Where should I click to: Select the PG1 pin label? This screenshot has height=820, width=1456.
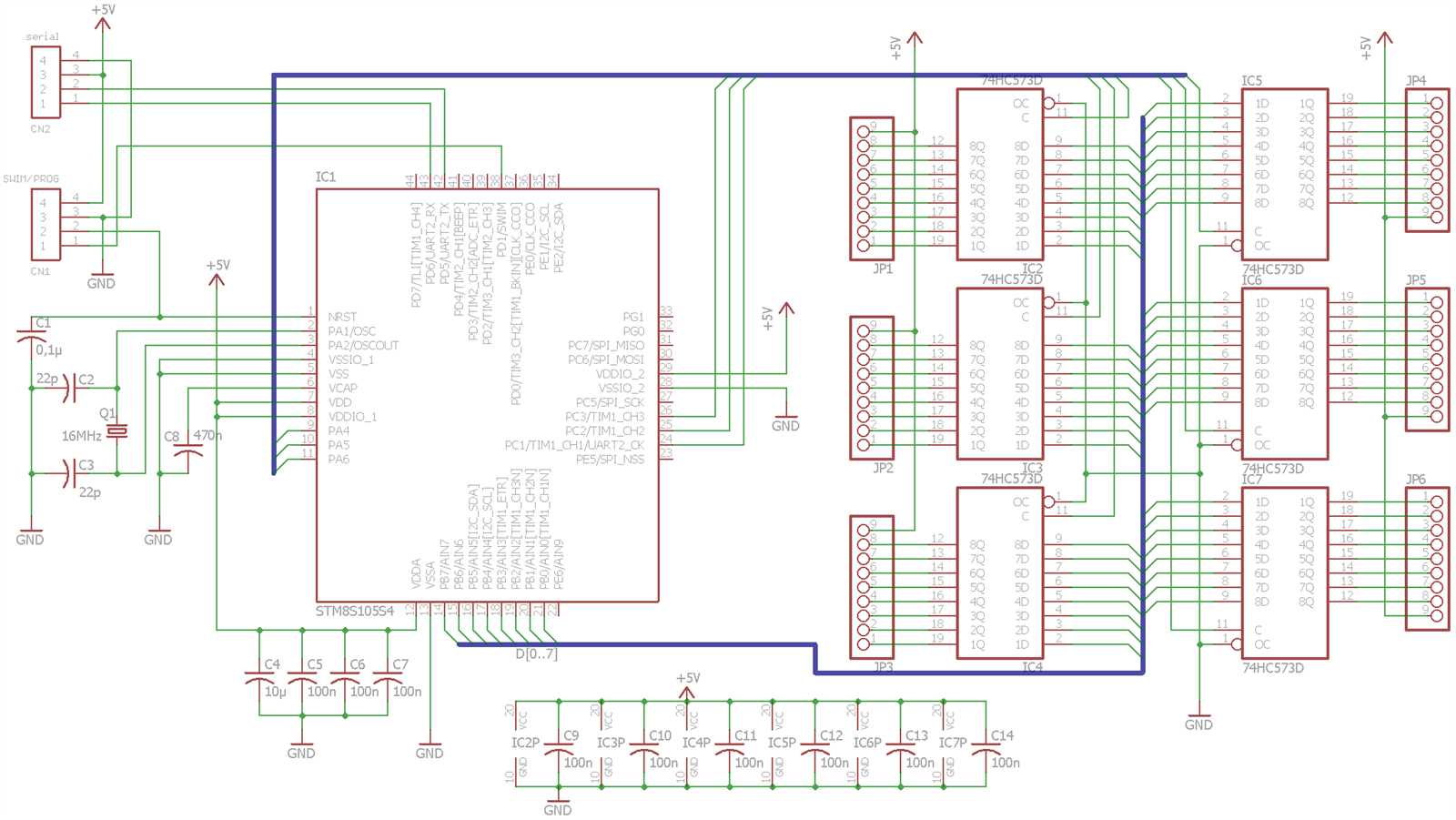coord(633,317)
